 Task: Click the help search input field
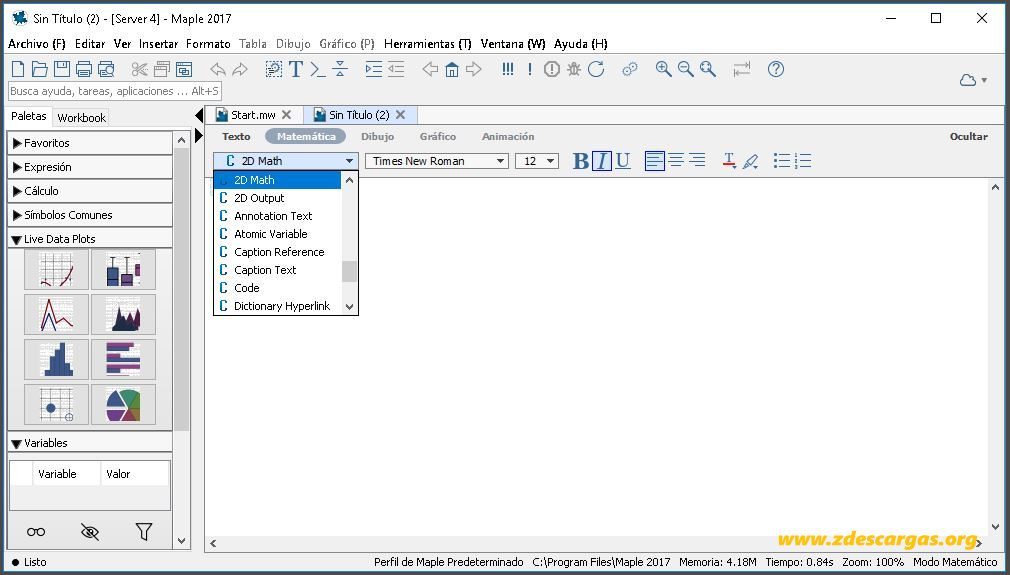(x=115, y=91)
